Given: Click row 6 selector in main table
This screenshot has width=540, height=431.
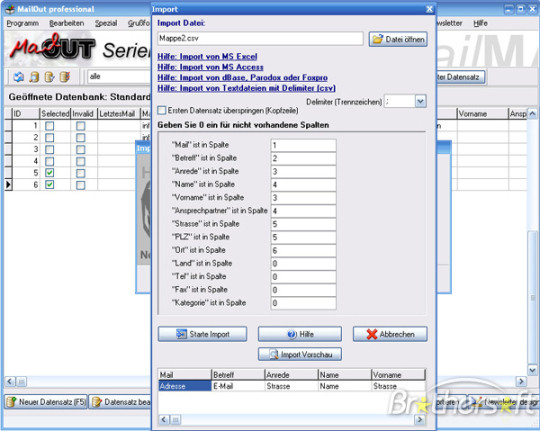Looking at the screenshot, I should click(x=8, y=185).
